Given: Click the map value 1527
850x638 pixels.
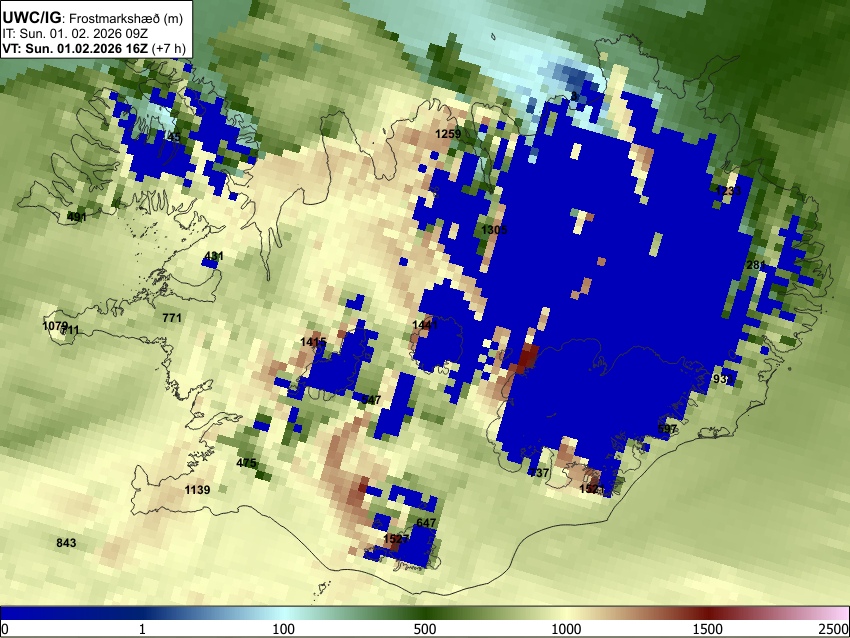Looking at the screenshot, I should point(396,539).
